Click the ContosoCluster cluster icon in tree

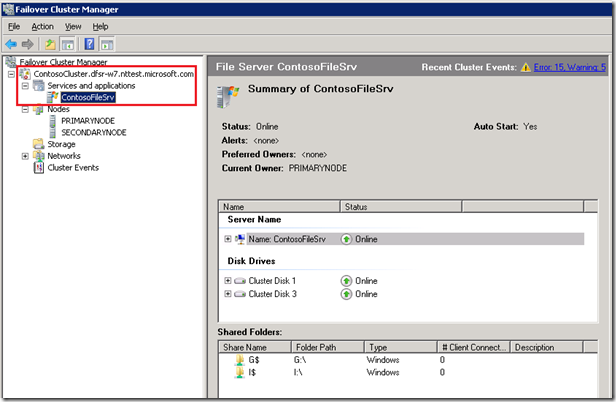tap(25, 74)
